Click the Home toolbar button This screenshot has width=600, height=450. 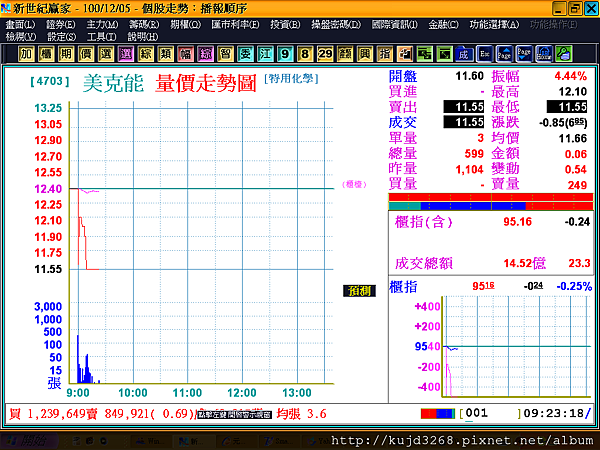(x=544, y=54)
